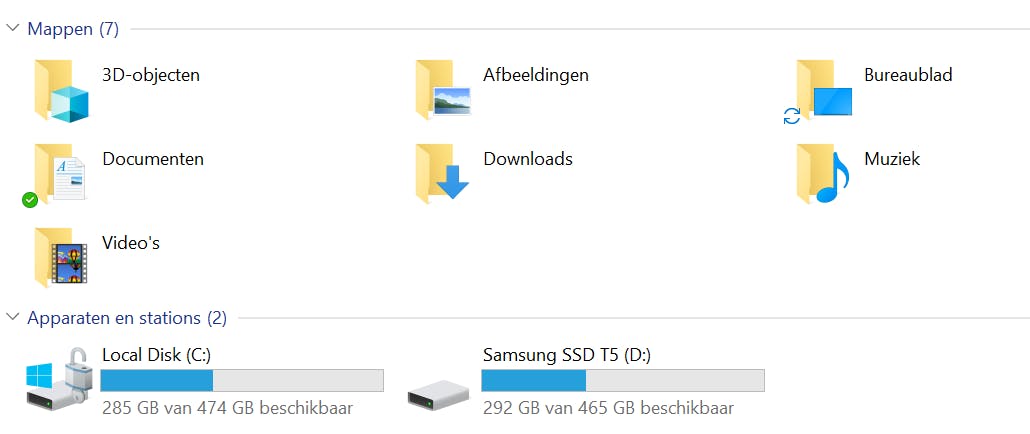1030x434 pixels.
Task: Select the Afbeeldingen text label
Action: (x=536, y=75)
